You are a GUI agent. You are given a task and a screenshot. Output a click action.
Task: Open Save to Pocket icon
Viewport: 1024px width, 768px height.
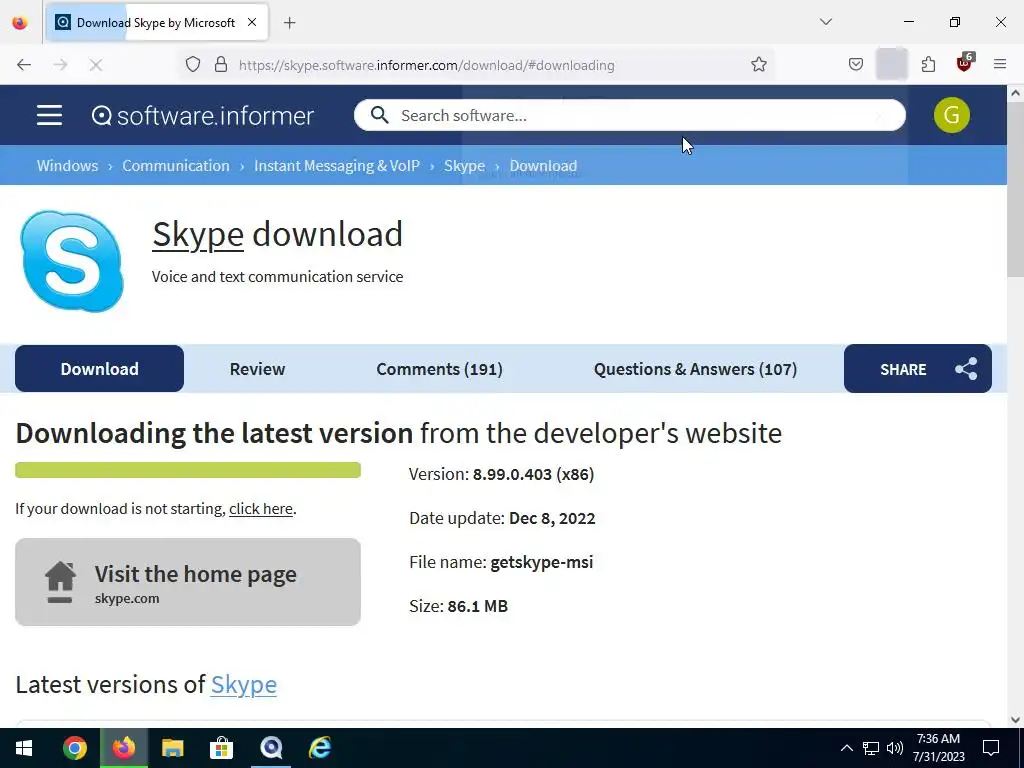pos(856,65)
